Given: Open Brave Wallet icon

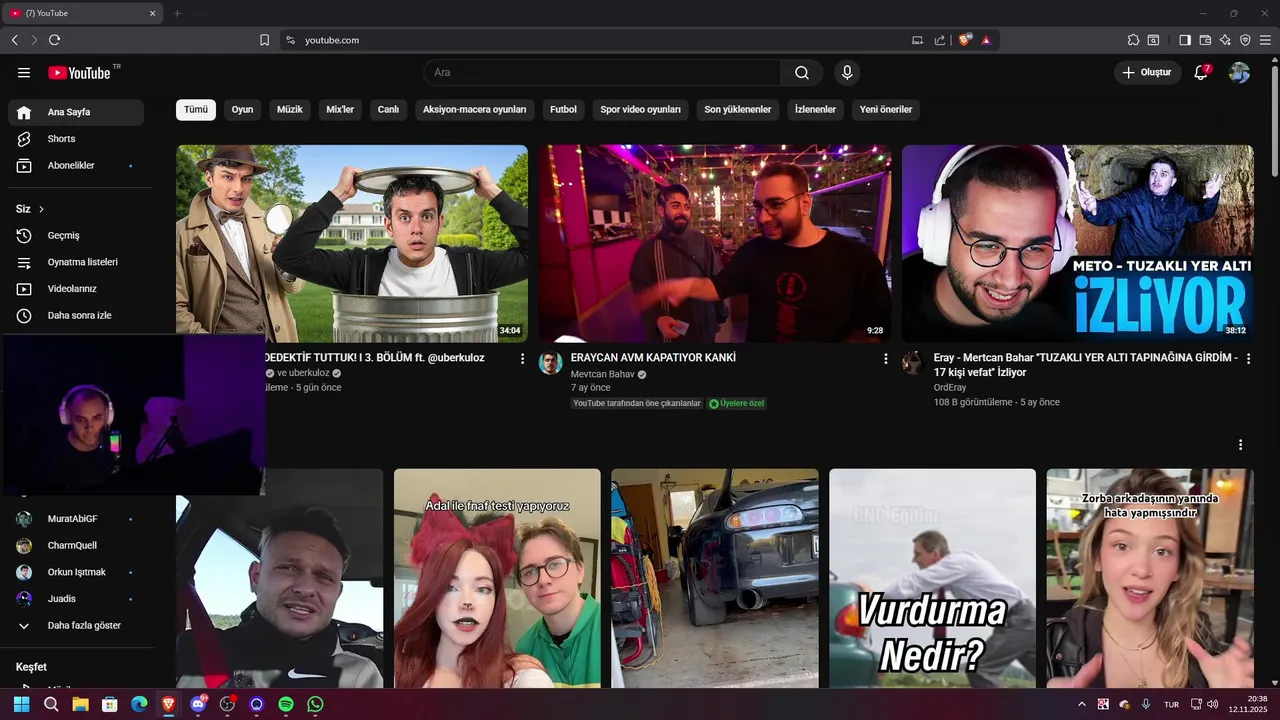Looking at the screenshot, I should pos(1205,40).
